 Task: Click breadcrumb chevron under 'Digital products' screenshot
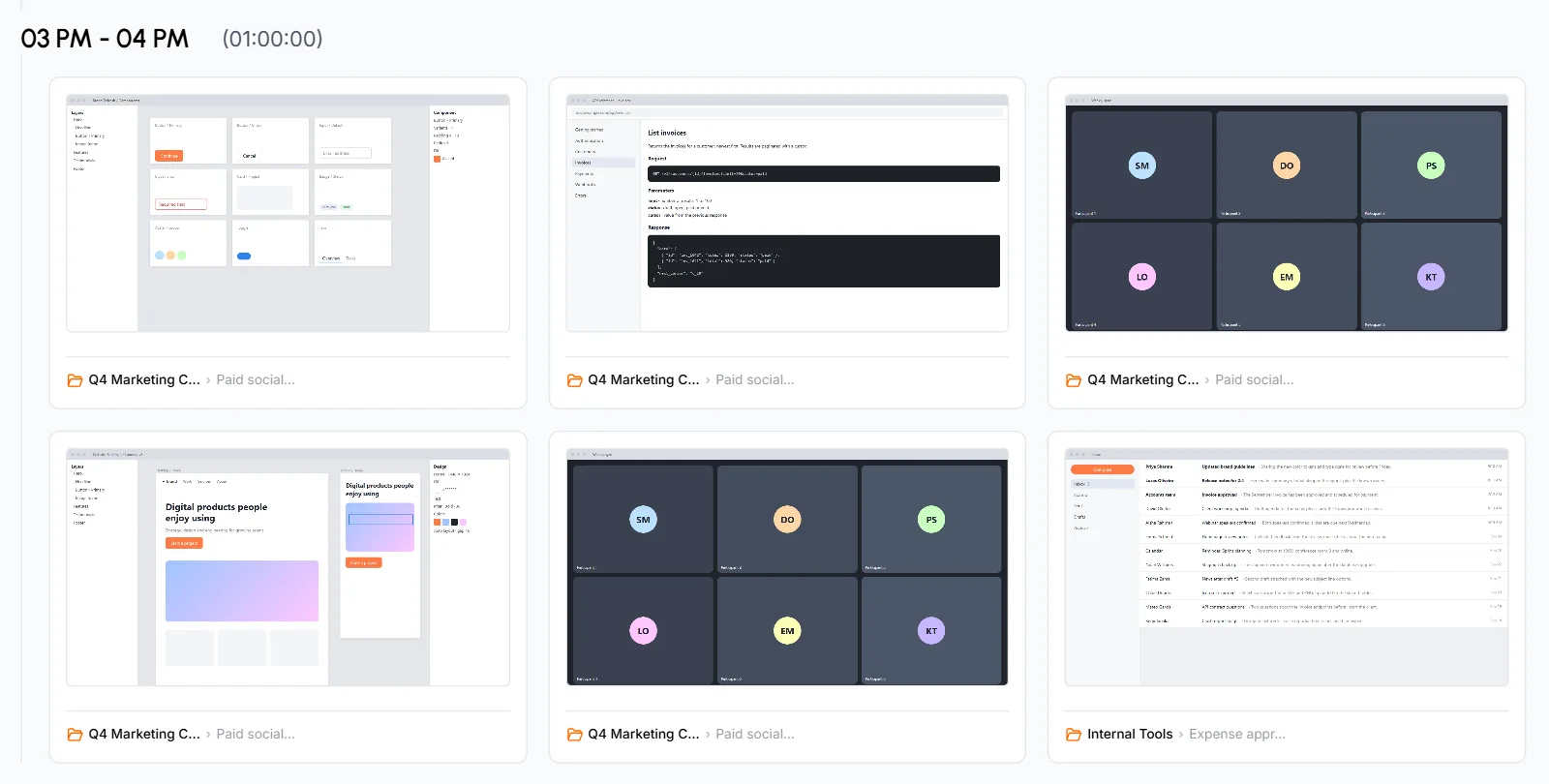click(x=208, y=735)
